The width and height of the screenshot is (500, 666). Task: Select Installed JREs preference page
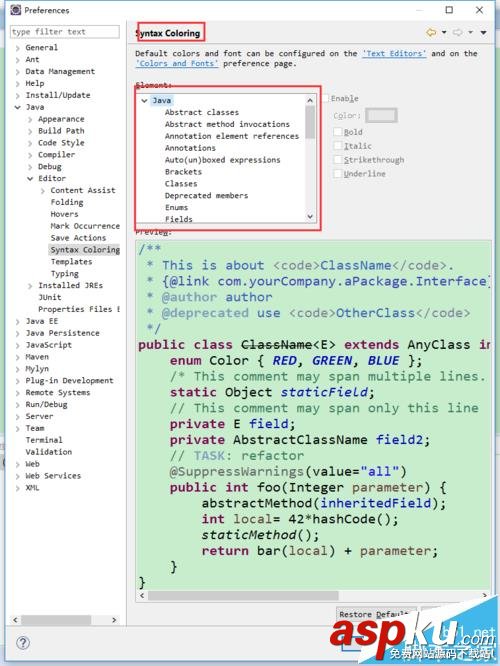pos(71,285)
